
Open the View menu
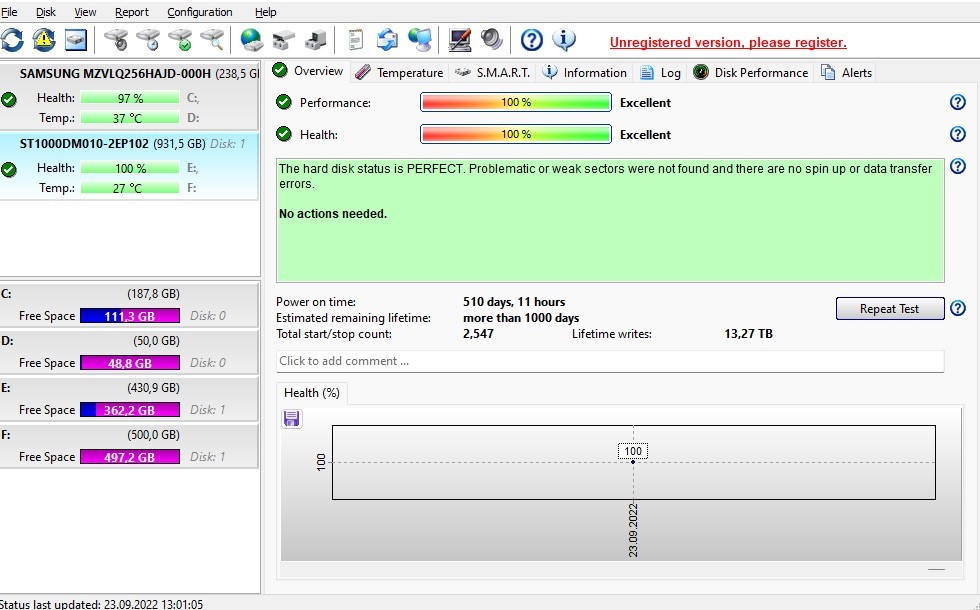pos(85,12)
